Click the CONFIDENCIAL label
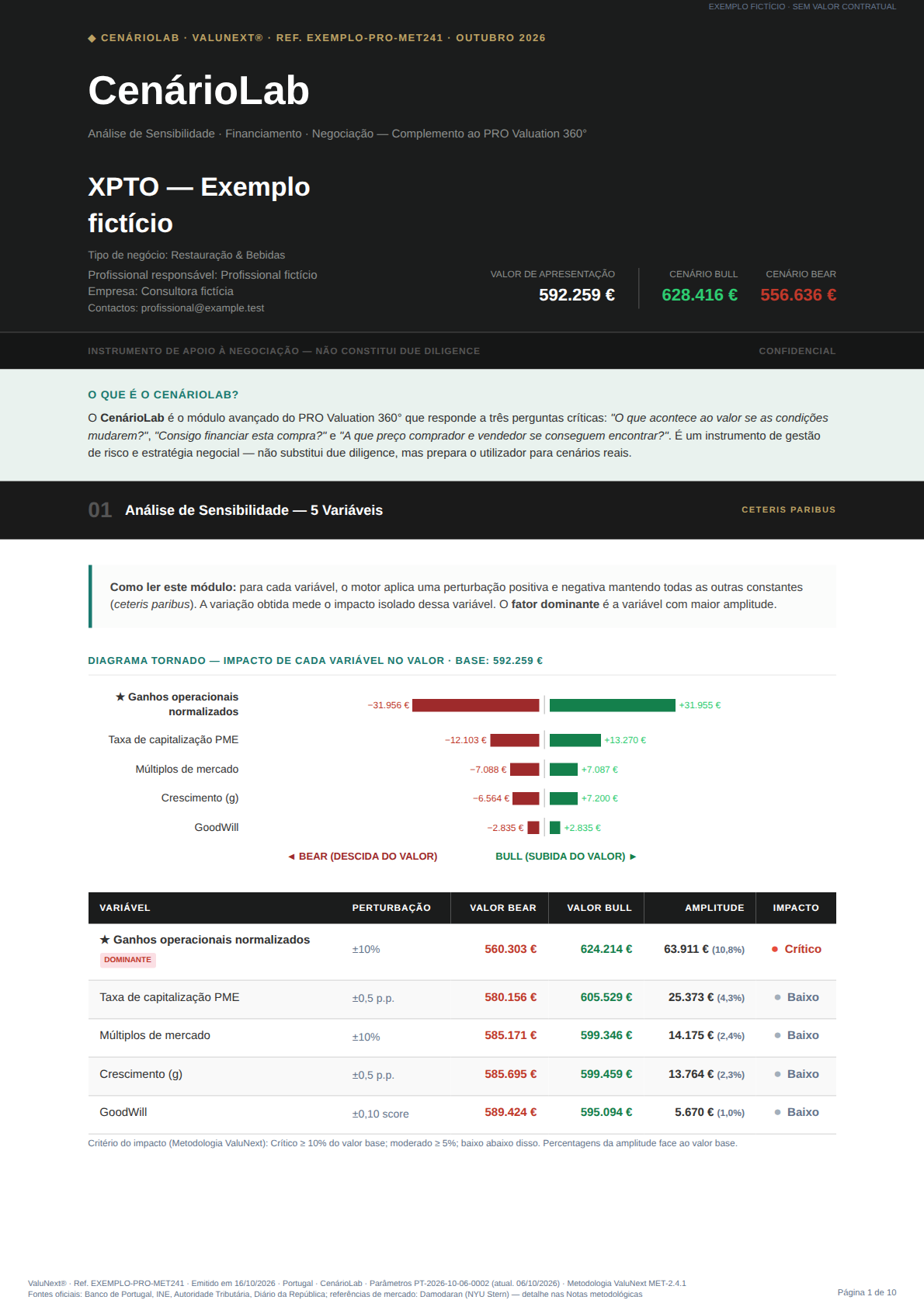Image resolution: width=924 pixels, height=1307 pixels. tap(797, 351)
